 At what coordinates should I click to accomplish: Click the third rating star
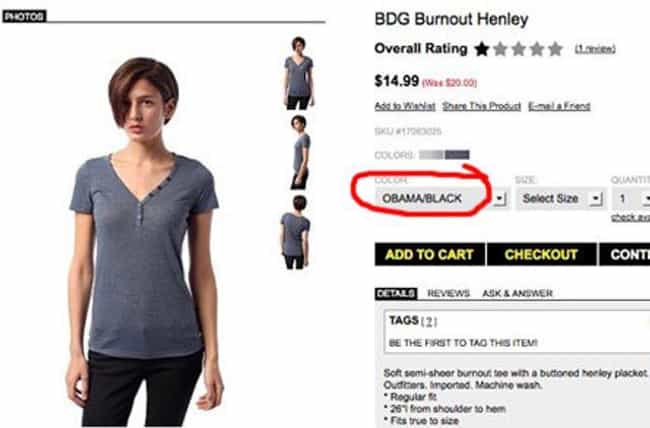[519, 49]
